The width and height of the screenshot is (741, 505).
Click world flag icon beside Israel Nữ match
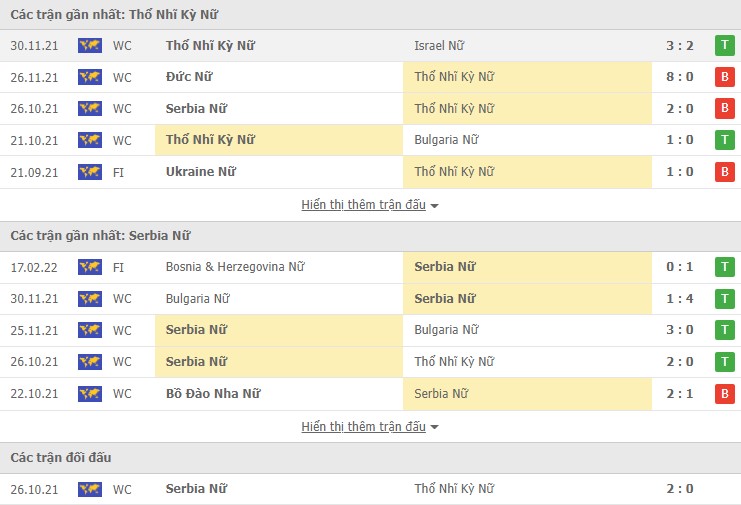90,45
